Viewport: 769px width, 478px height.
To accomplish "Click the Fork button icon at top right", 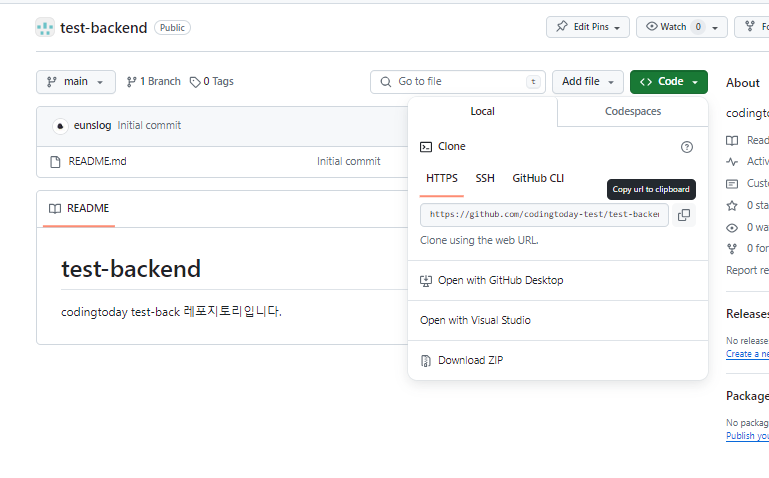I will 750,26.
